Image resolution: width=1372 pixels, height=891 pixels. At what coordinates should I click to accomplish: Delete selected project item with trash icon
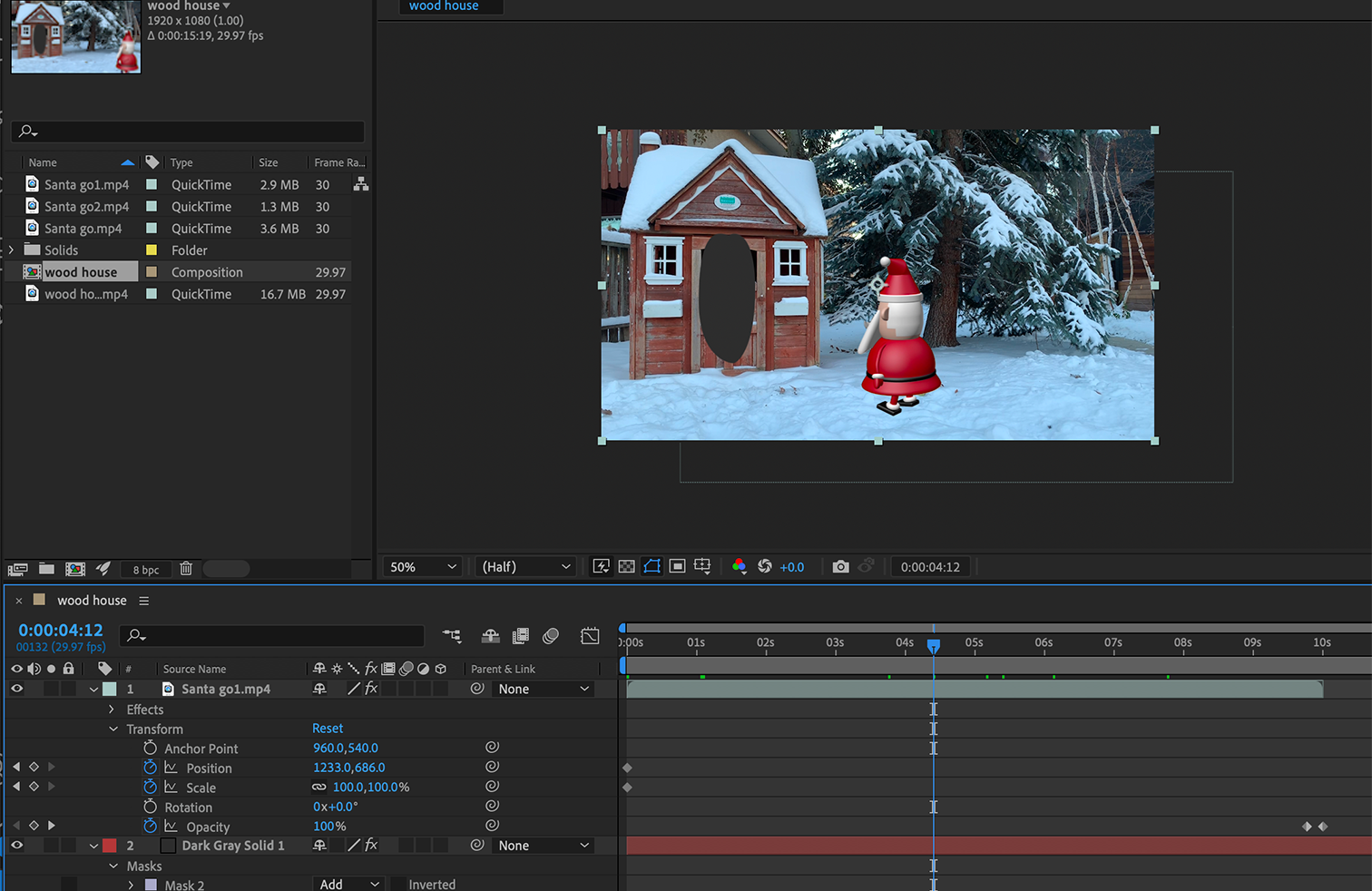(x=186, y=569)
